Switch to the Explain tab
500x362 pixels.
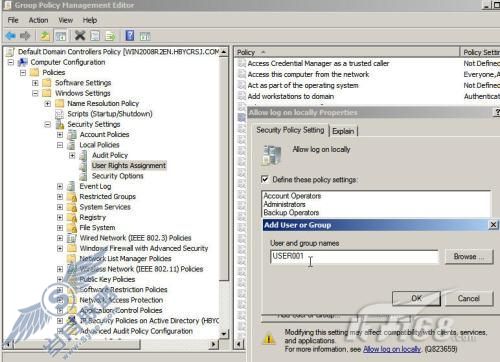coord(343,131)
